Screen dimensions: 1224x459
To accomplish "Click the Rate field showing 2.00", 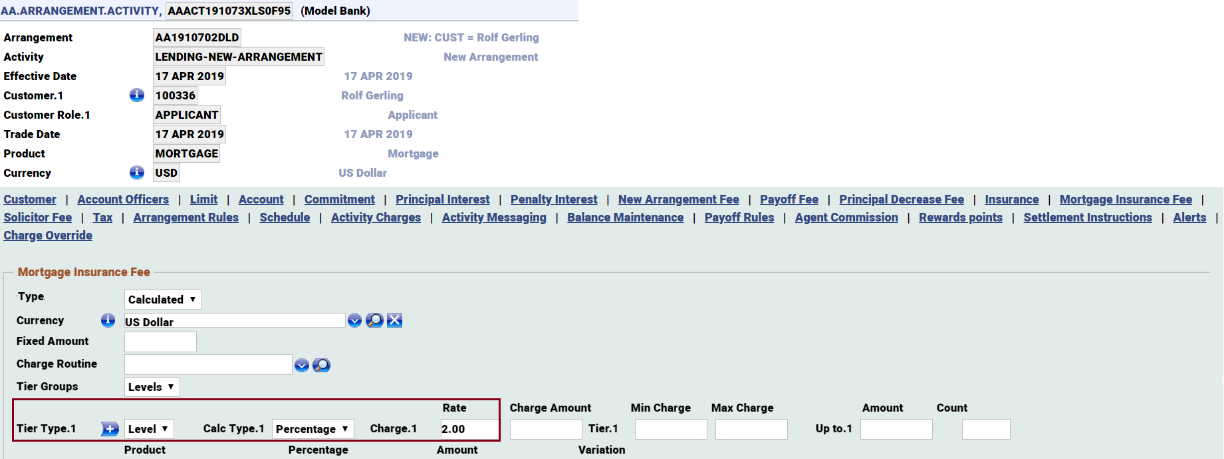I will pos(467,429).
